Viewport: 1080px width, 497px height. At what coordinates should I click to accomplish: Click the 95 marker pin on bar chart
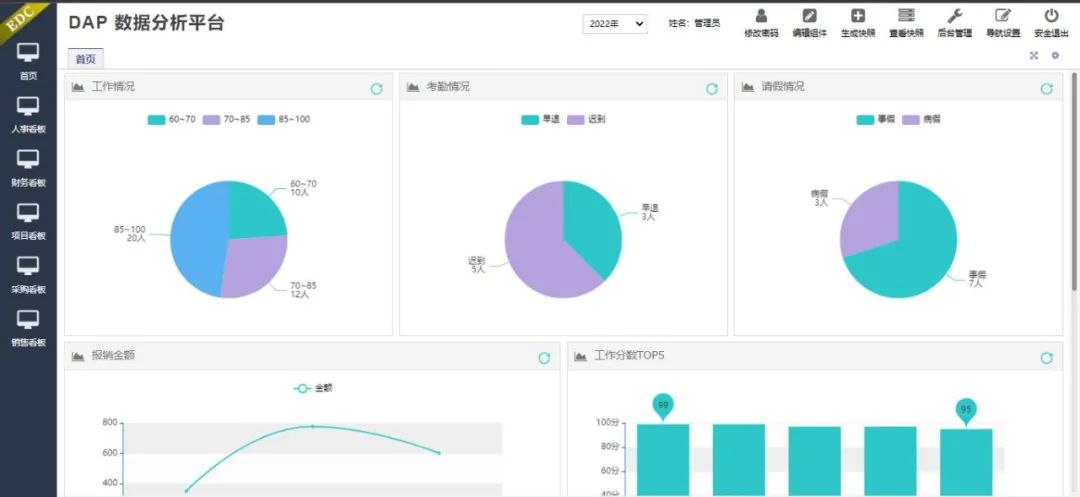(966, 411)
